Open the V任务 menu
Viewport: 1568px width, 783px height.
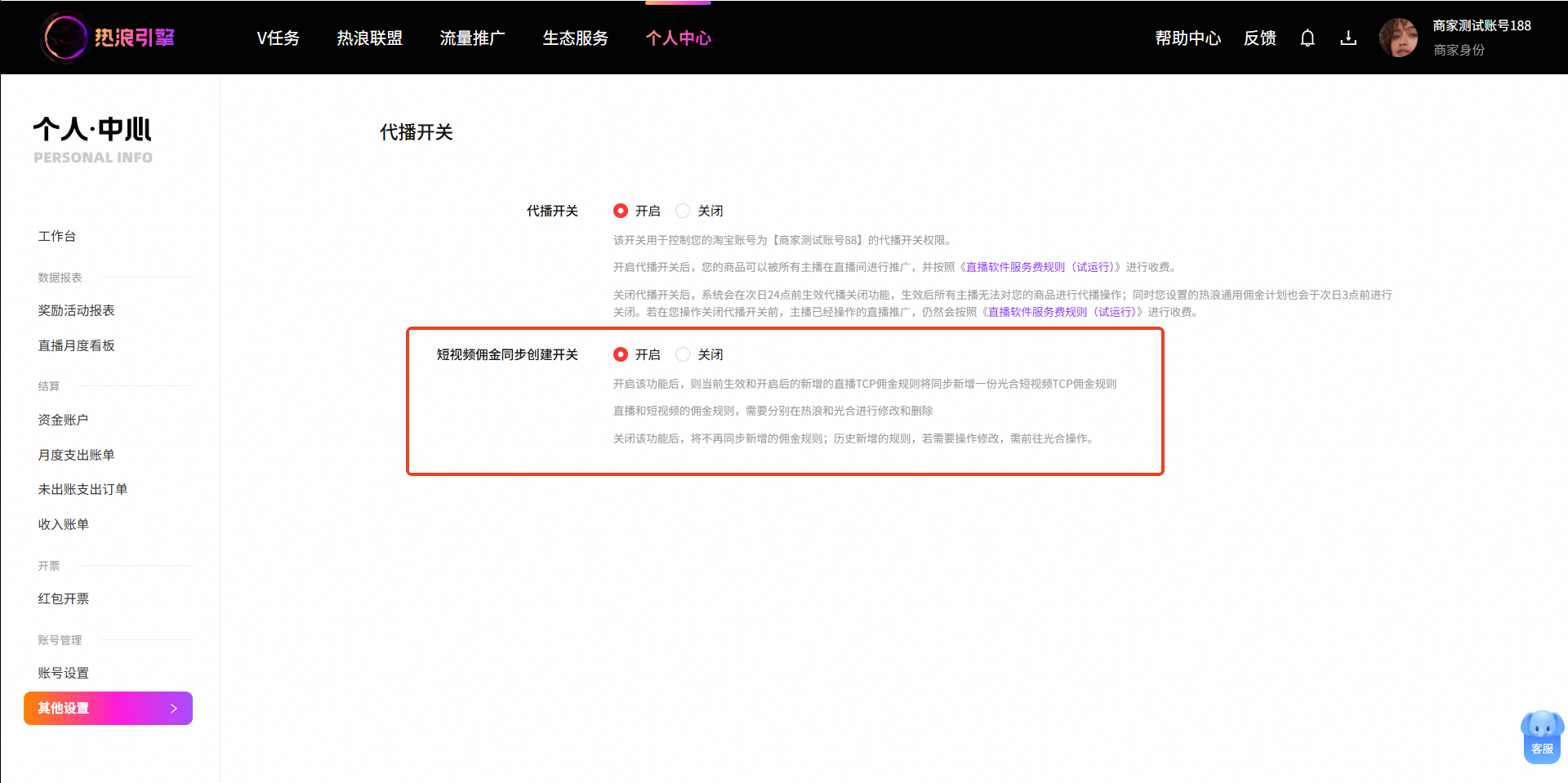click(x=278, y=38)
